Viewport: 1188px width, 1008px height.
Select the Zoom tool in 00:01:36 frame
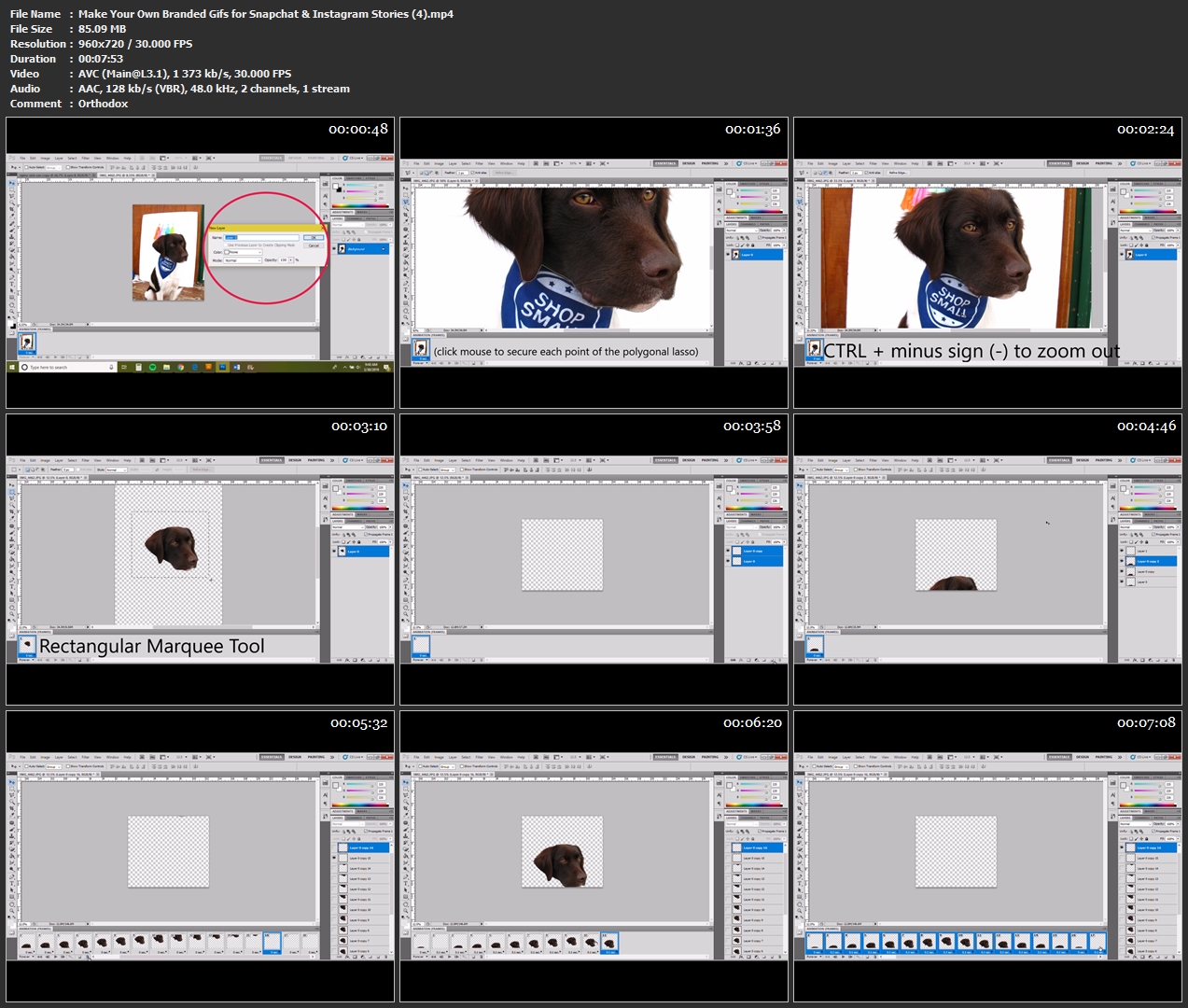(x=406, y=317)
